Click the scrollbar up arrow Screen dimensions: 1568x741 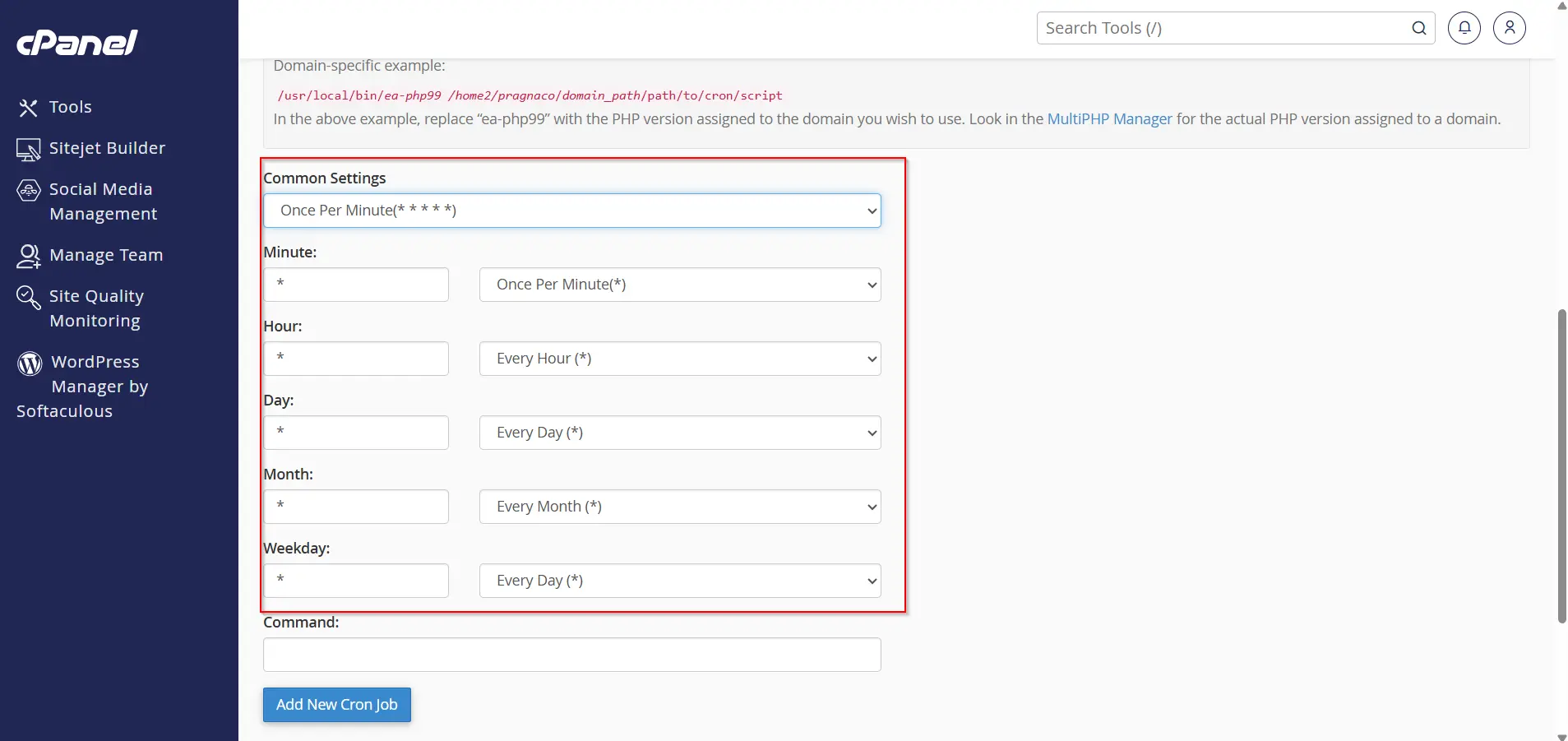pyautogui.click(x=1561, y=6)
